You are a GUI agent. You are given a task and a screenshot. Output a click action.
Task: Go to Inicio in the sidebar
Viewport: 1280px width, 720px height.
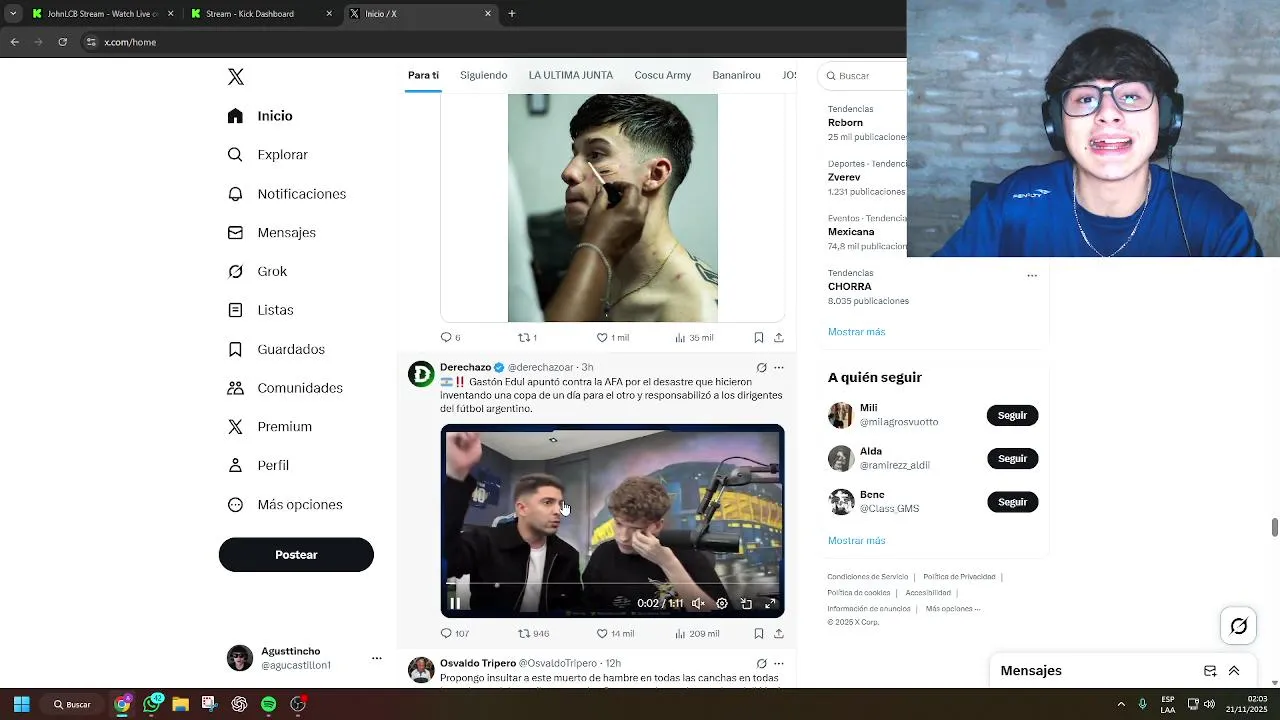[260, 116]
